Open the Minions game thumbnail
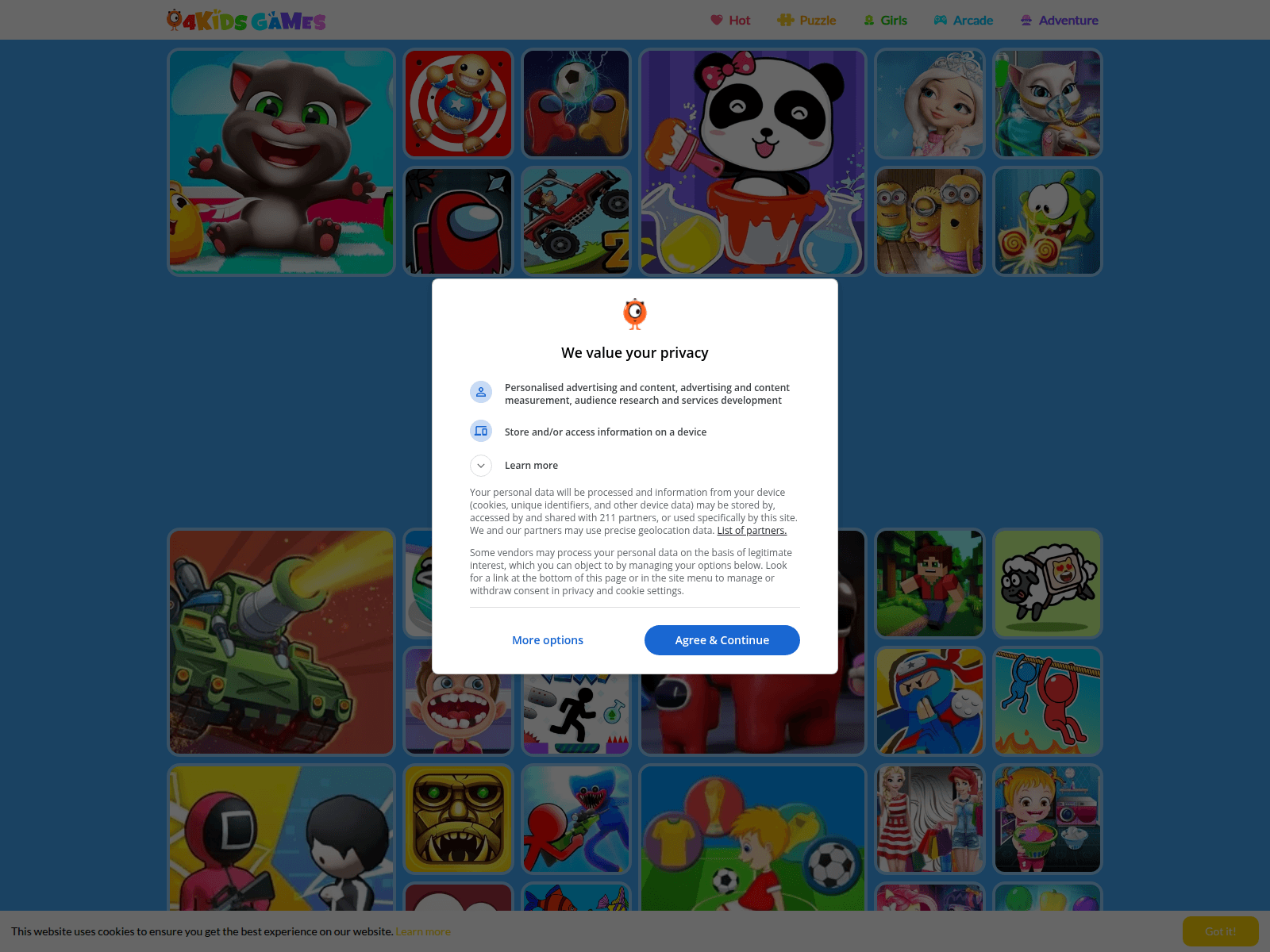The width and height of the screenshot is (1270, 952). (929, 221)
